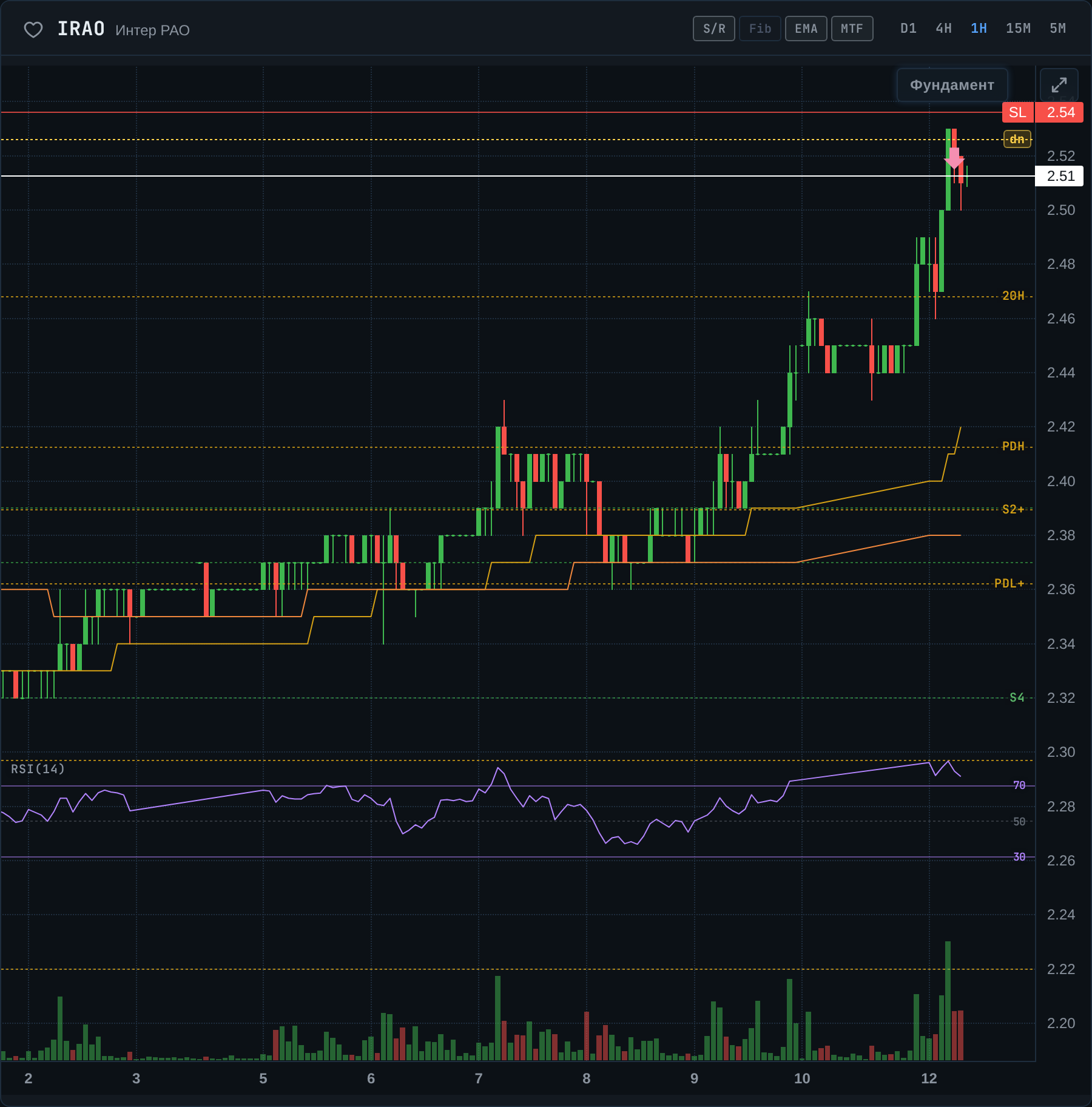Add IRAO to favorites with heart icon
The image size is (1092, 1107).
point(33,29)
